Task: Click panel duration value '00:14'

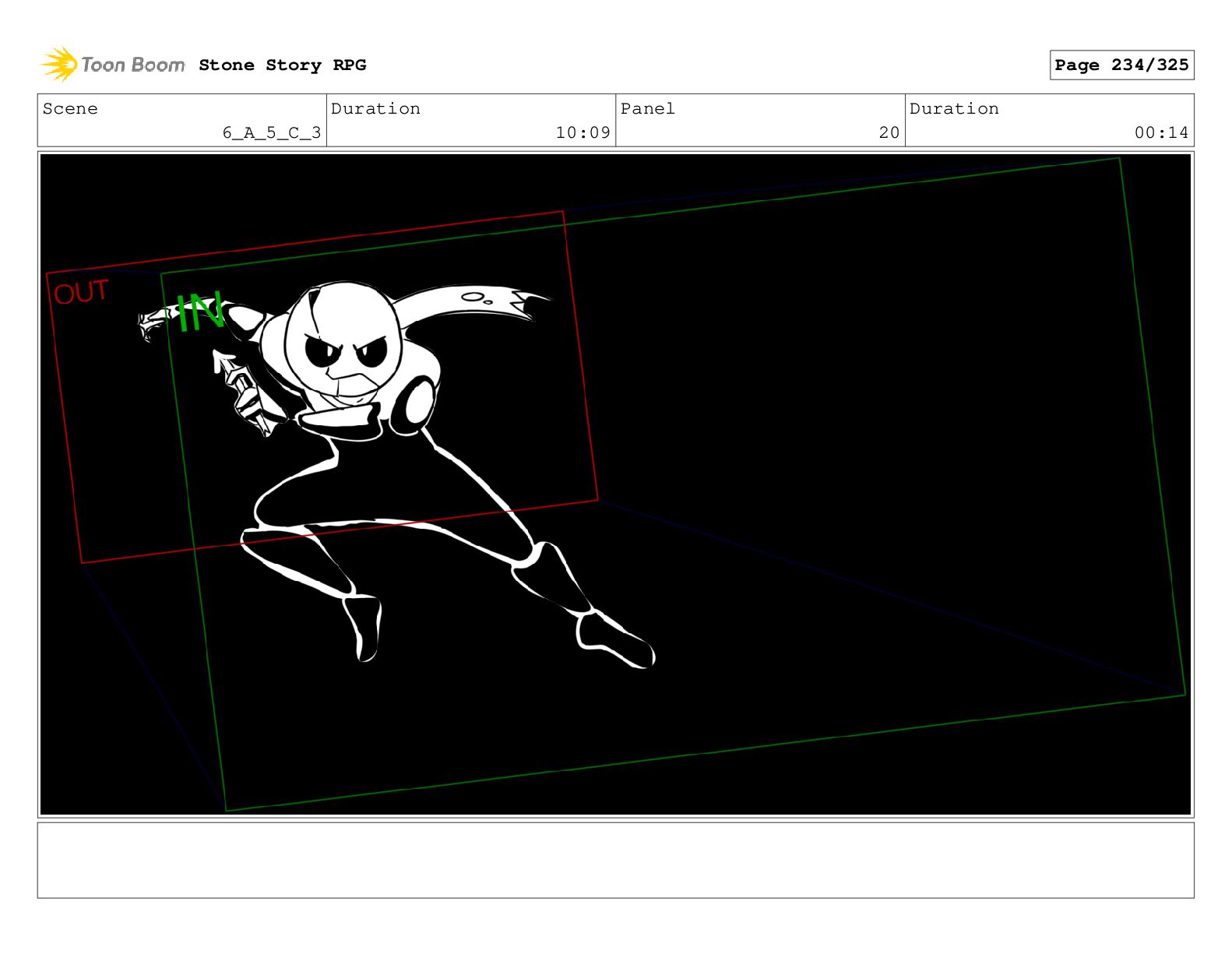Action: click(1161, 132)
